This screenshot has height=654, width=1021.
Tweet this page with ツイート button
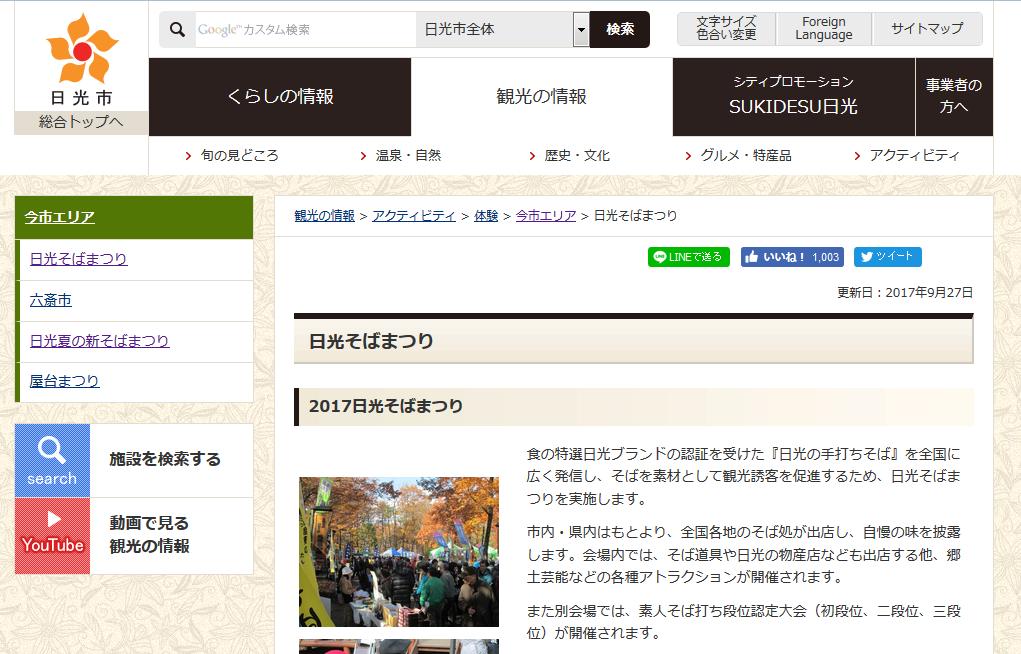pos(888,257)
